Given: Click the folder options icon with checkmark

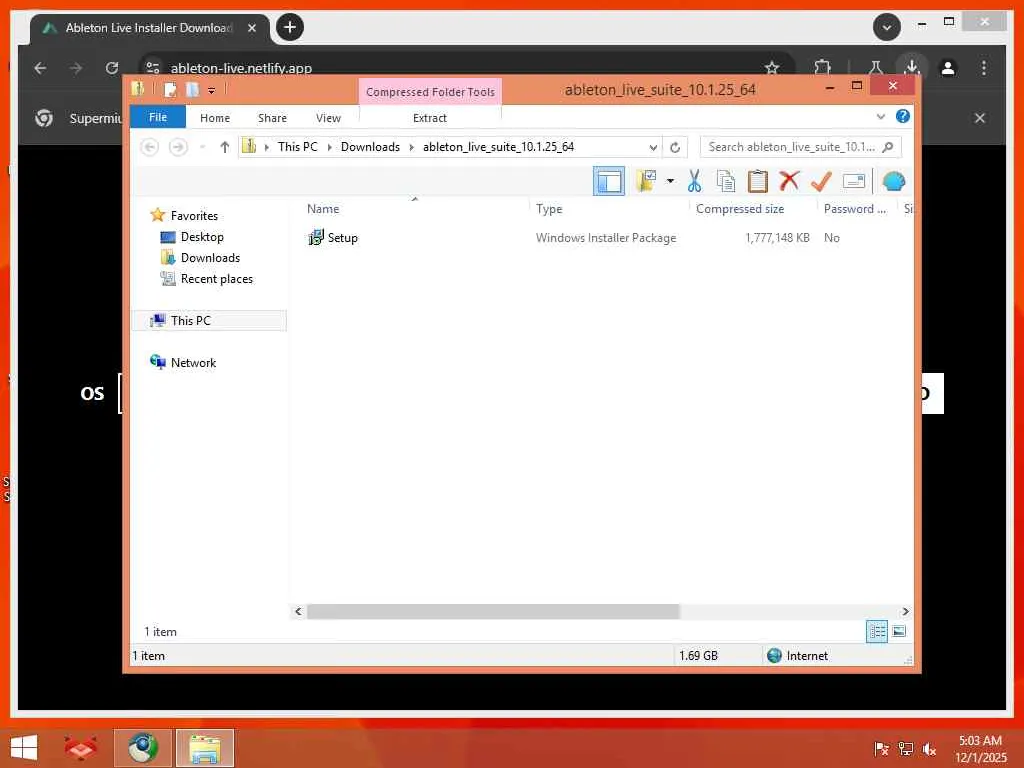Looking at the screenshot, I should (647, 181).
